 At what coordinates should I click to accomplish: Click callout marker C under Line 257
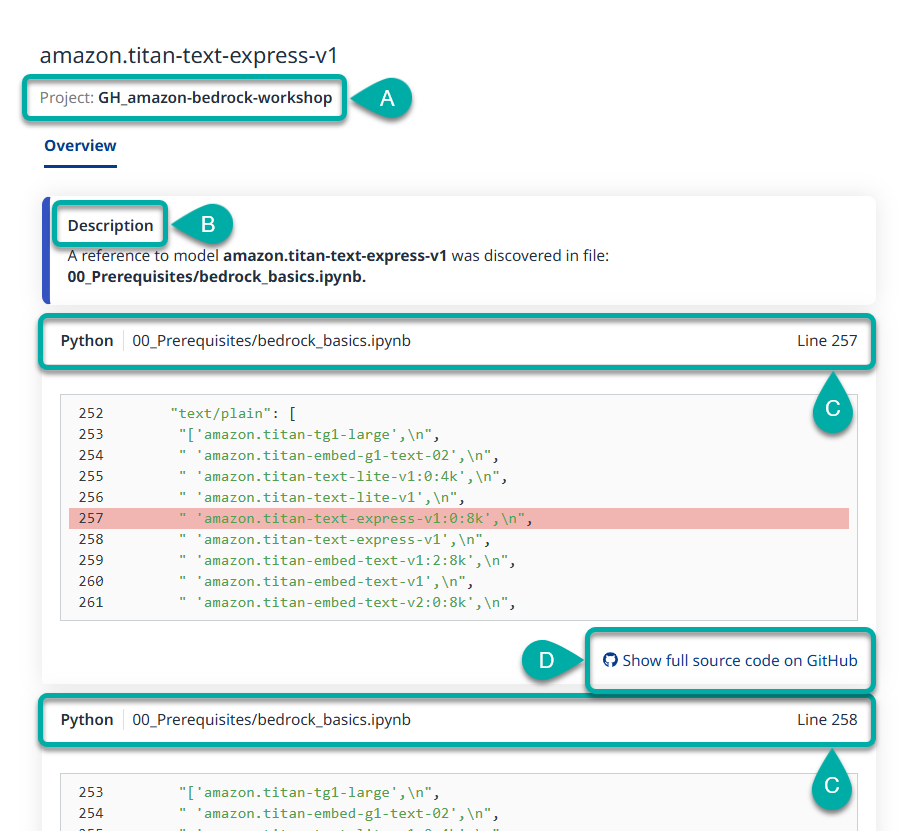point(832,408)
